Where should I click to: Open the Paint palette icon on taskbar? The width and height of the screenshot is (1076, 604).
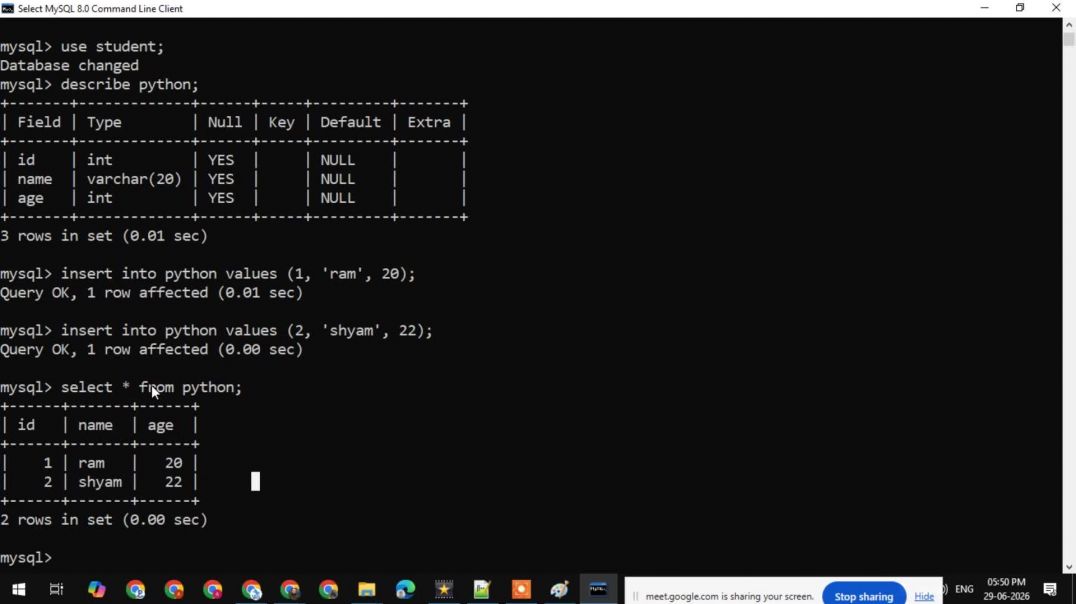coord(559,589)
